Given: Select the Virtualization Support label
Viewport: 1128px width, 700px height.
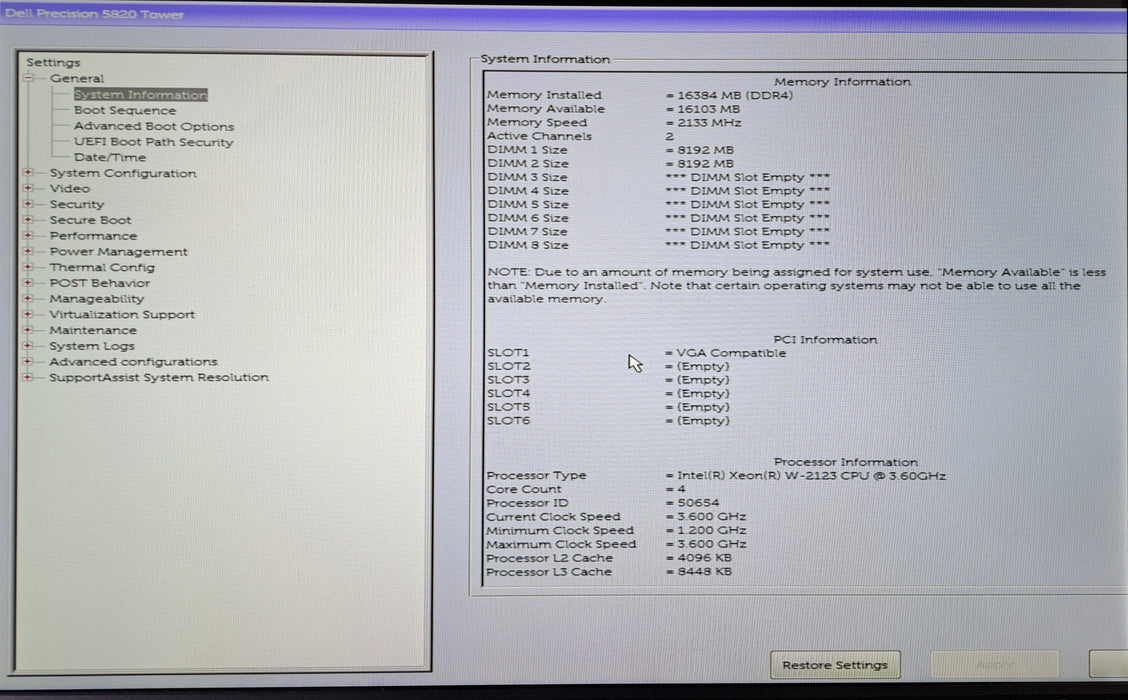Looking at the screenshot, I should coord(122,314).
